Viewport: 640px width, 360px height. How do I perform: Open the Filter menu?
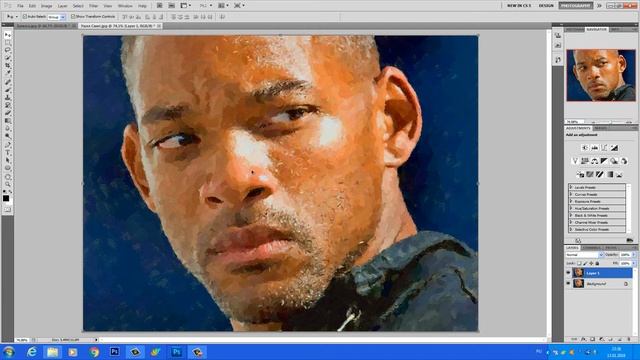point(93,6)
